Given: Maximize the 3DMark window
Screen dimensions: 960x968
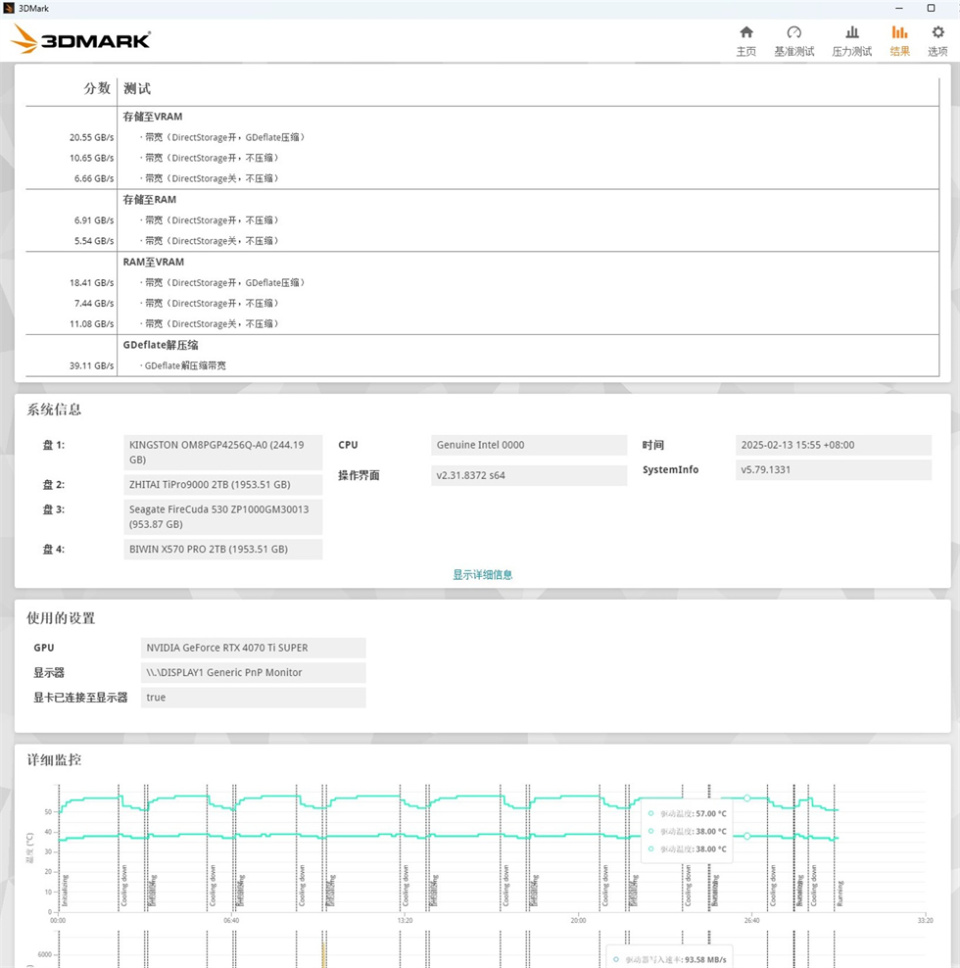Looking at the screenshot, I should [x=931, y=8].
